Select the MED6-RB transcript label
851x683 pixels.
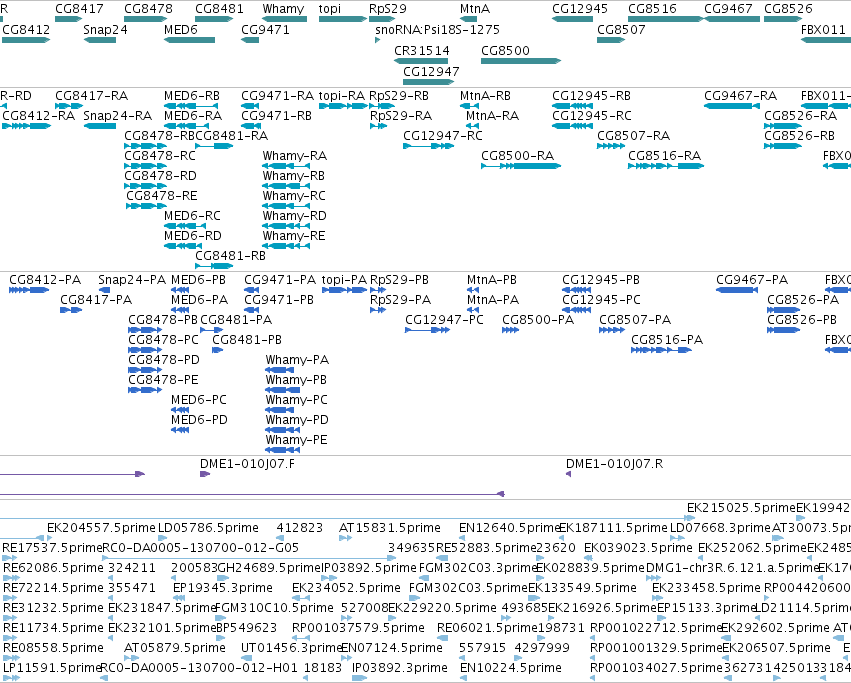[192, 96]
